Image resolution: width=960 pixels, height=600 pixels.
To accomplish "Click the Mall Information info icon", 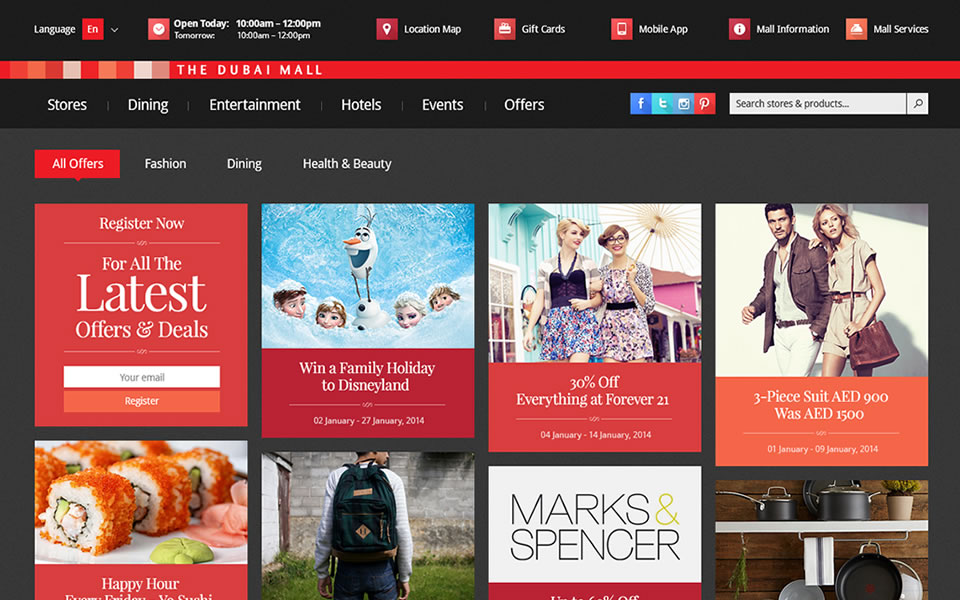I will [739, 29].
